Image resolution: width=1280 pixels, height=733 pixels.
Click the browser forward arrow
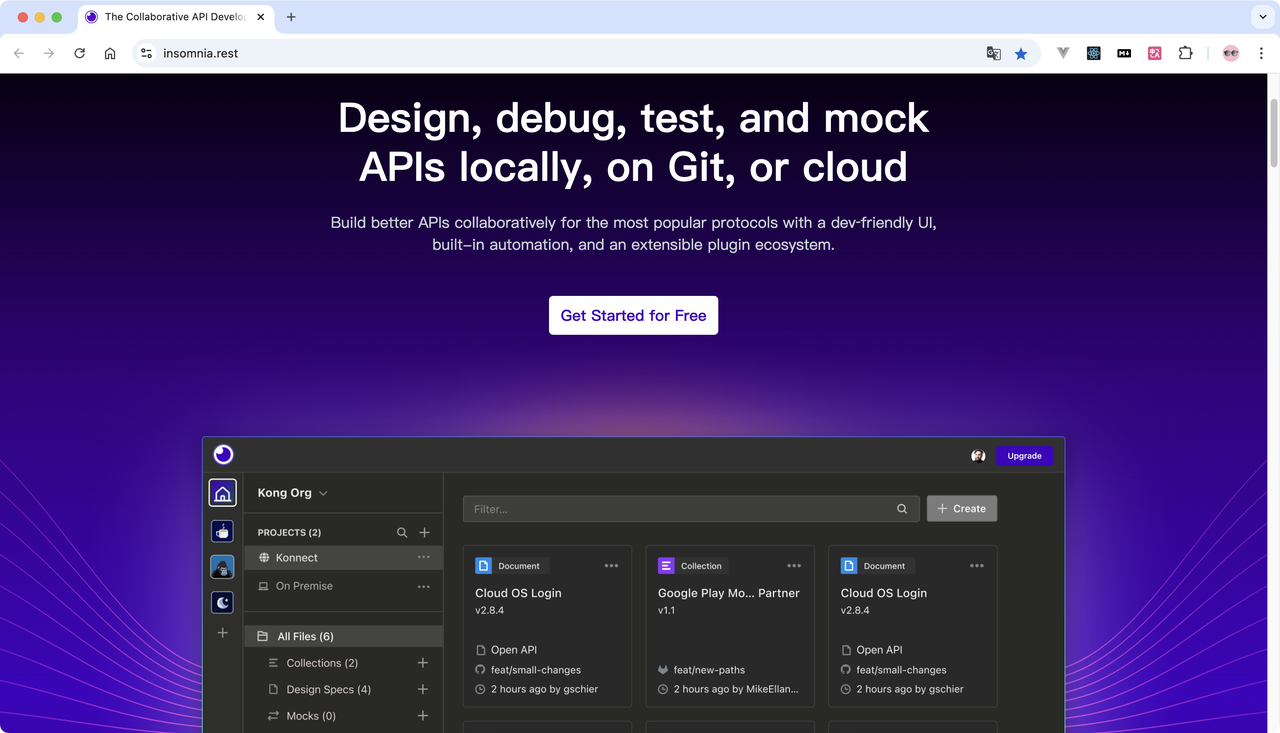49,53
